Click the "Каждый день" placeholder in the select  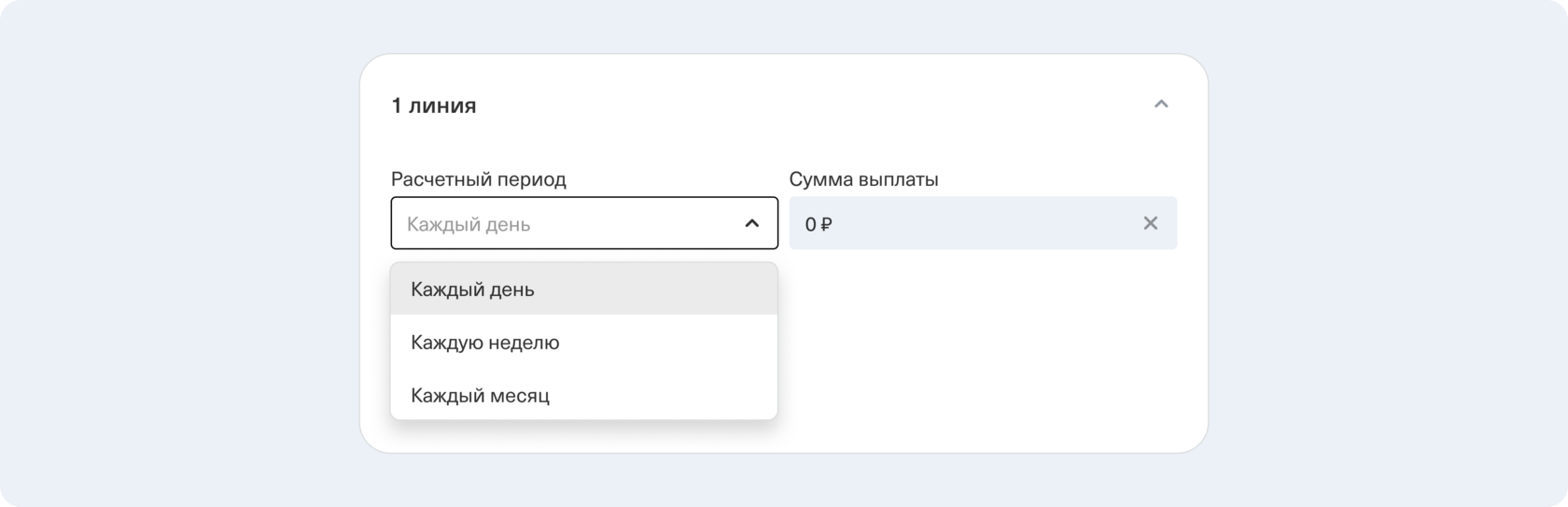tap(469, 224)
